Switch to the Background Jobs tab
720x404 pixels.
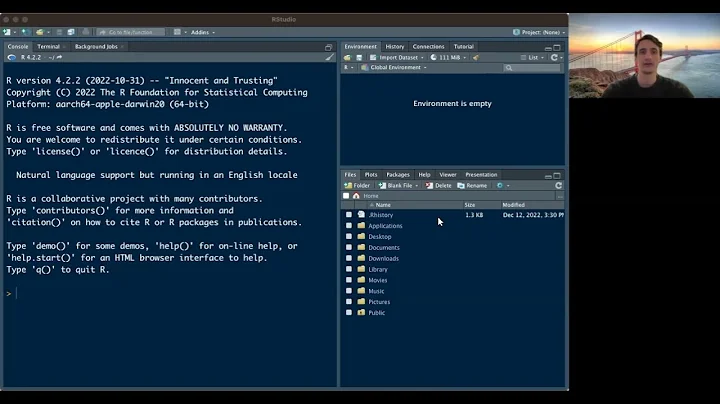coord(96,46)
